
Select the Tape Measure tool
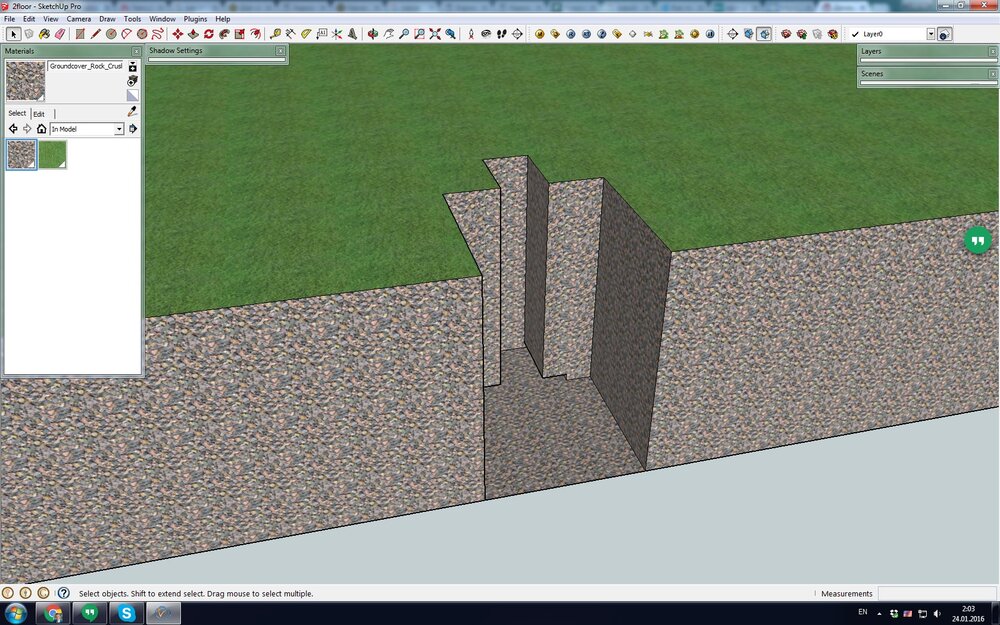tap(275, 34)
